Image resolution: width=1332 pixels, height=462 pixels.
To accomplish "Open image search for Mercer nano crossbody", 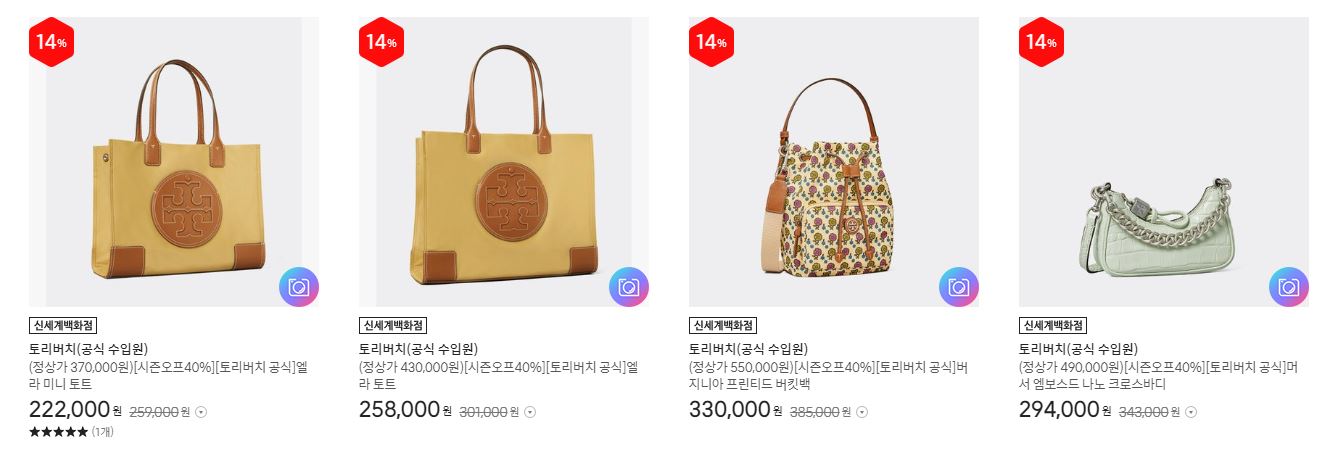I will (x=1289, y=287).
